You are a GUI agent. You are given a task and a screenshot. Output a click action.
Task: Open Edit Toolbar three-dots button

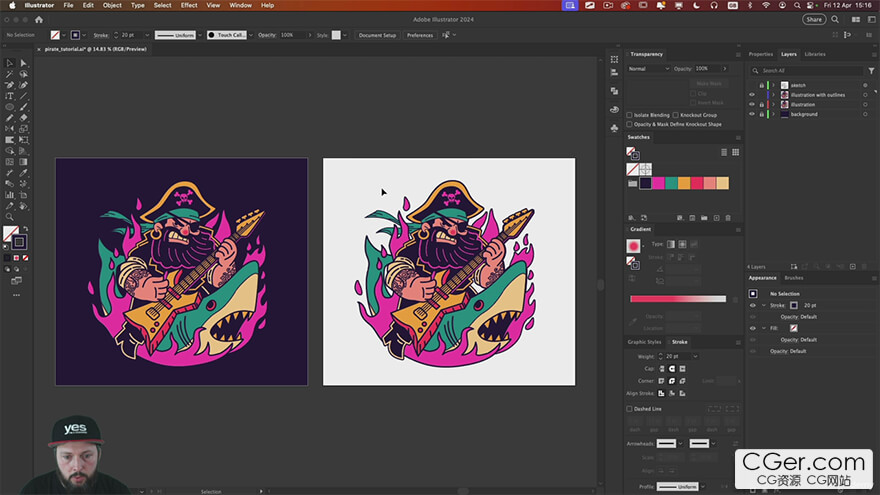[16, 295]
